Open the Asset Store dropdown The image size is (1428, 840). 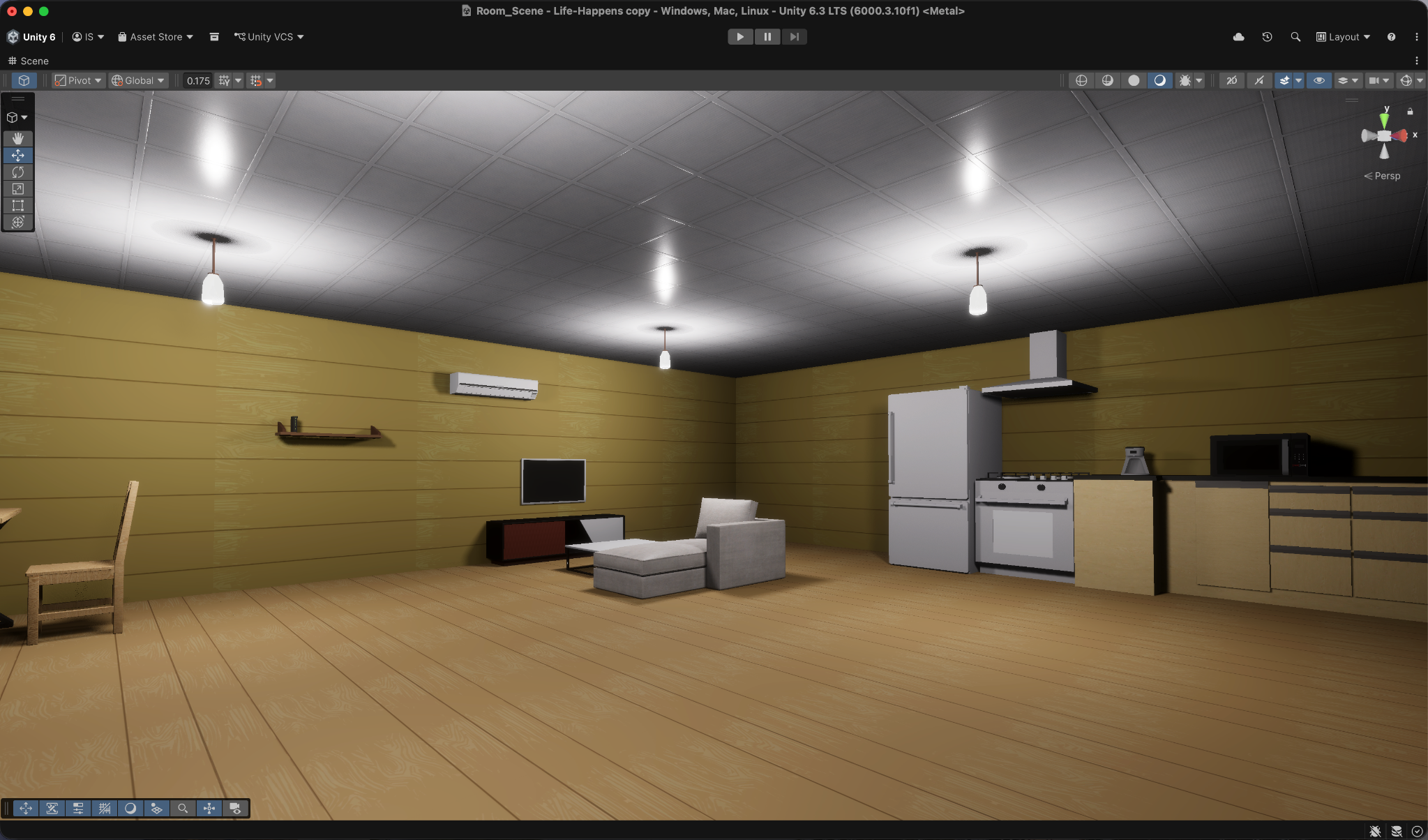pos(155,37)
